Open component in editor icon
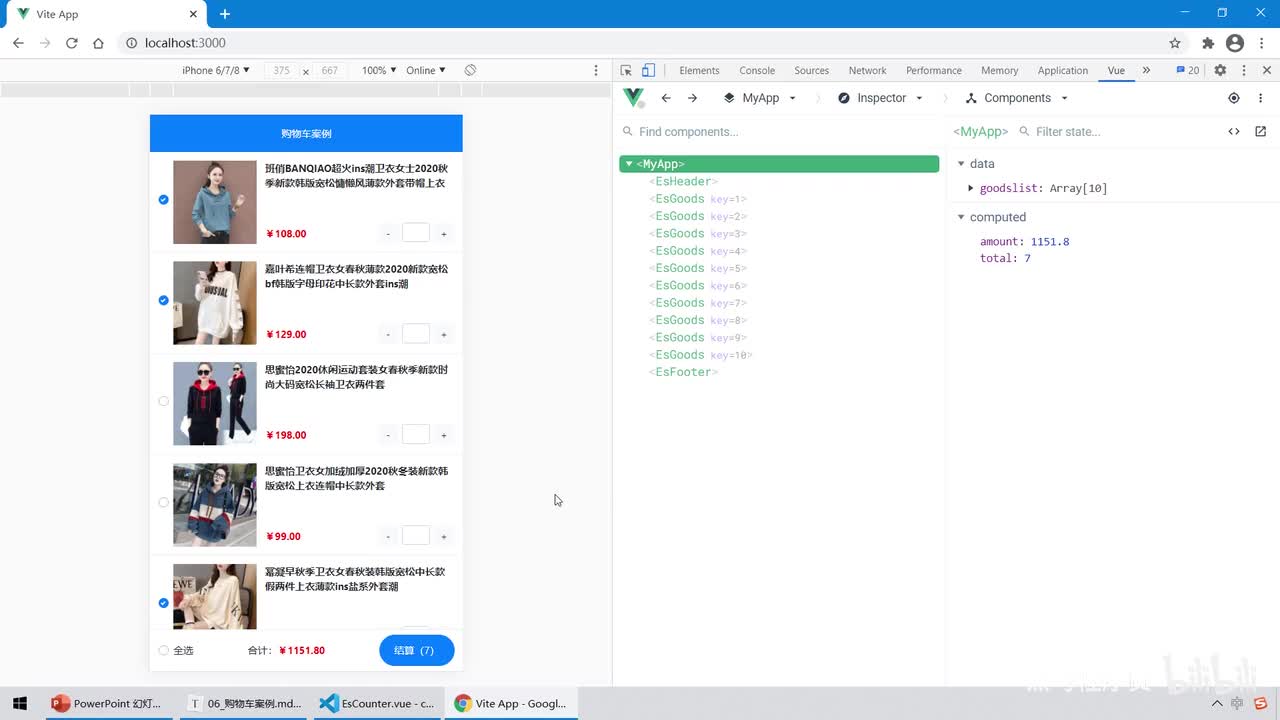The height and width of the screenshot is (720, 1280). click(x=1260, y=131)
